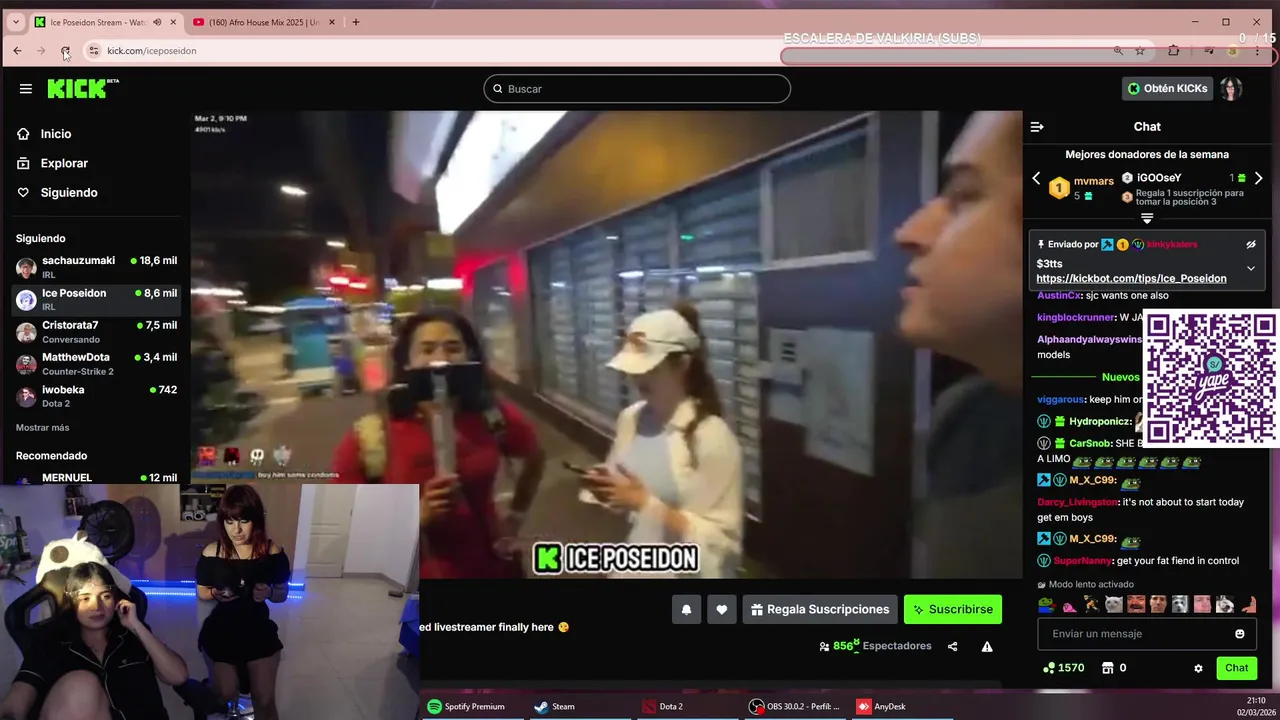
Task: Focus the Buscar search field
Action: point(637,89)
